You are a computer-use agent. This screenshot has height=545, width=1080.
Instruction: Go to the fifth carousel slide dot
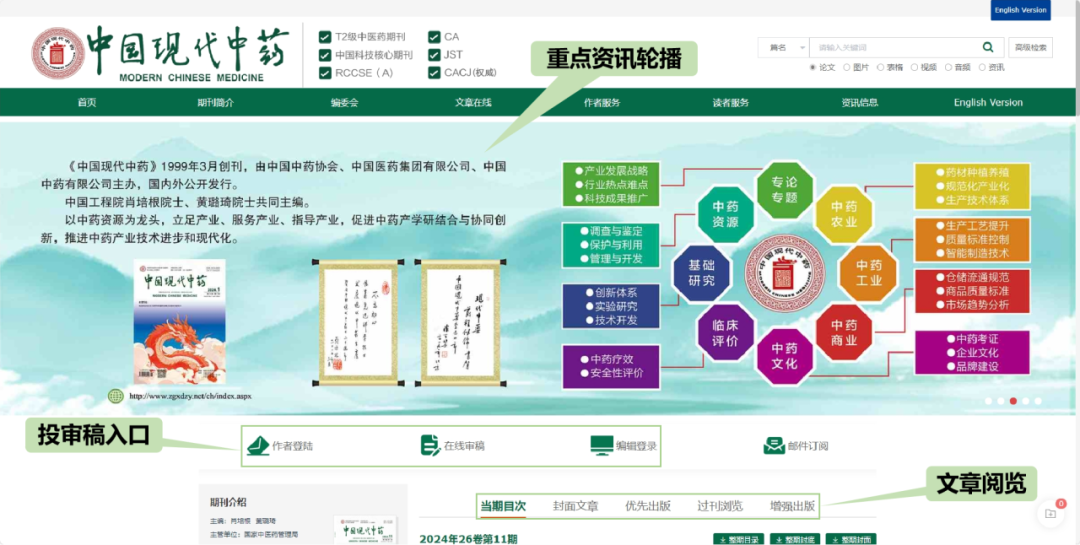click(1038, 401)
